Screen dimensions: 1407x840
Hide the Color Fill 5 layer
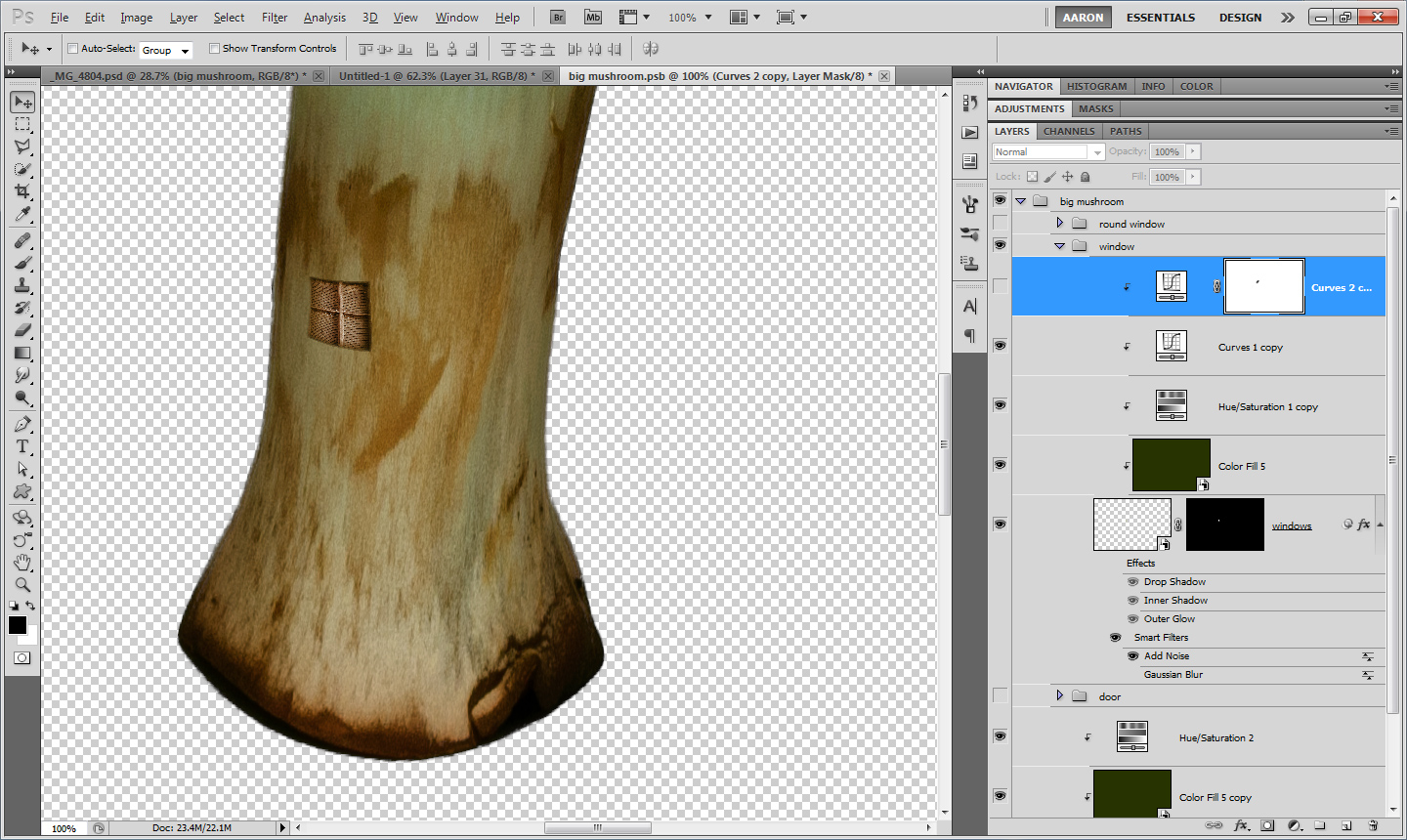1000,465
